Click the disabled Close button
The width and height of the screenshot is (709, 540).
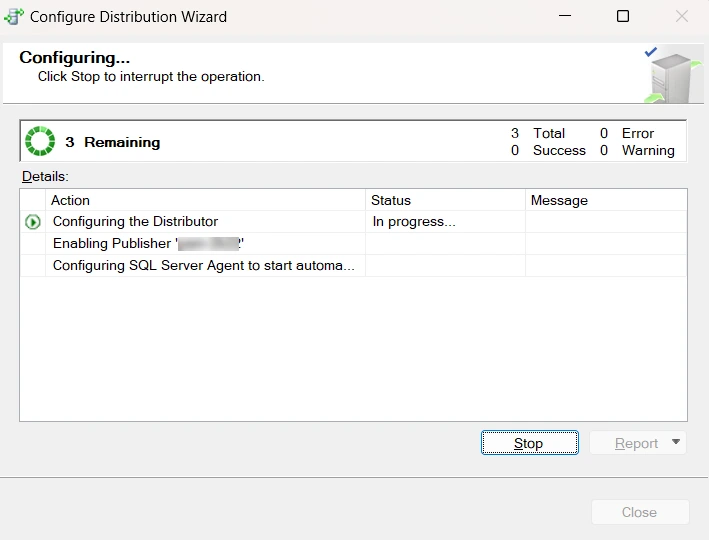pyautogui.click(x=640, y=512)
